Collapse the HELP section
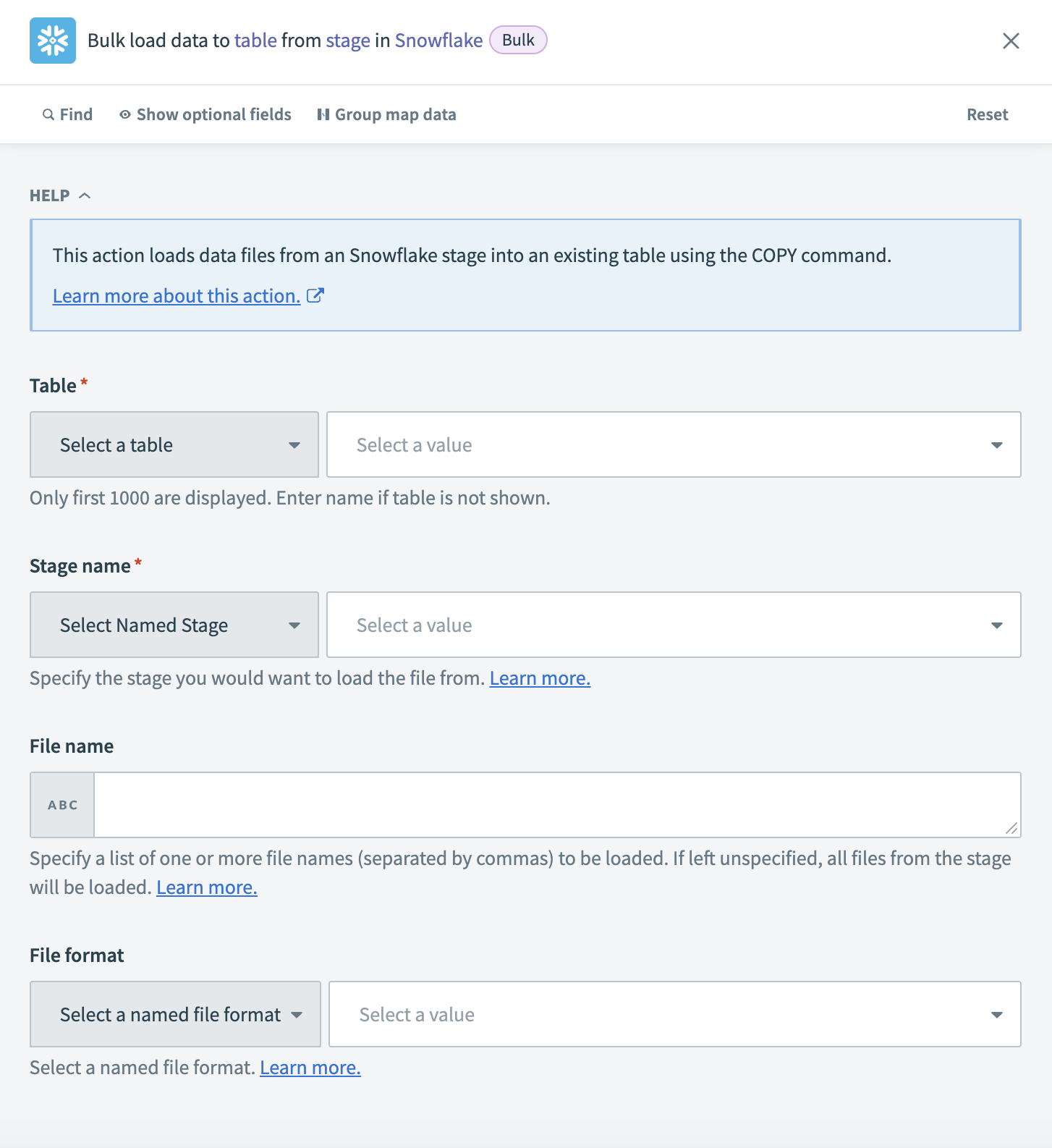Image resolution: width=1052 pixels, height=1148 pixels. tap(85, 195)
